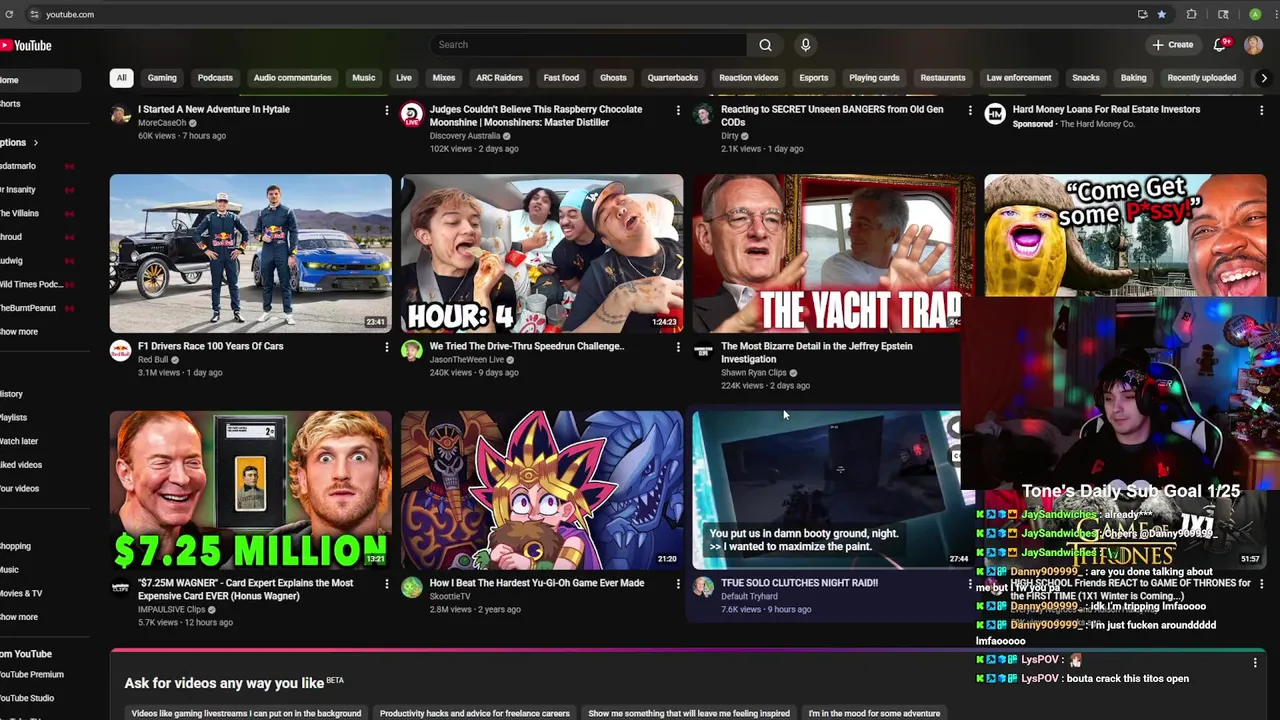Open SkootieTV channel avatar

(x=412, y=588)
